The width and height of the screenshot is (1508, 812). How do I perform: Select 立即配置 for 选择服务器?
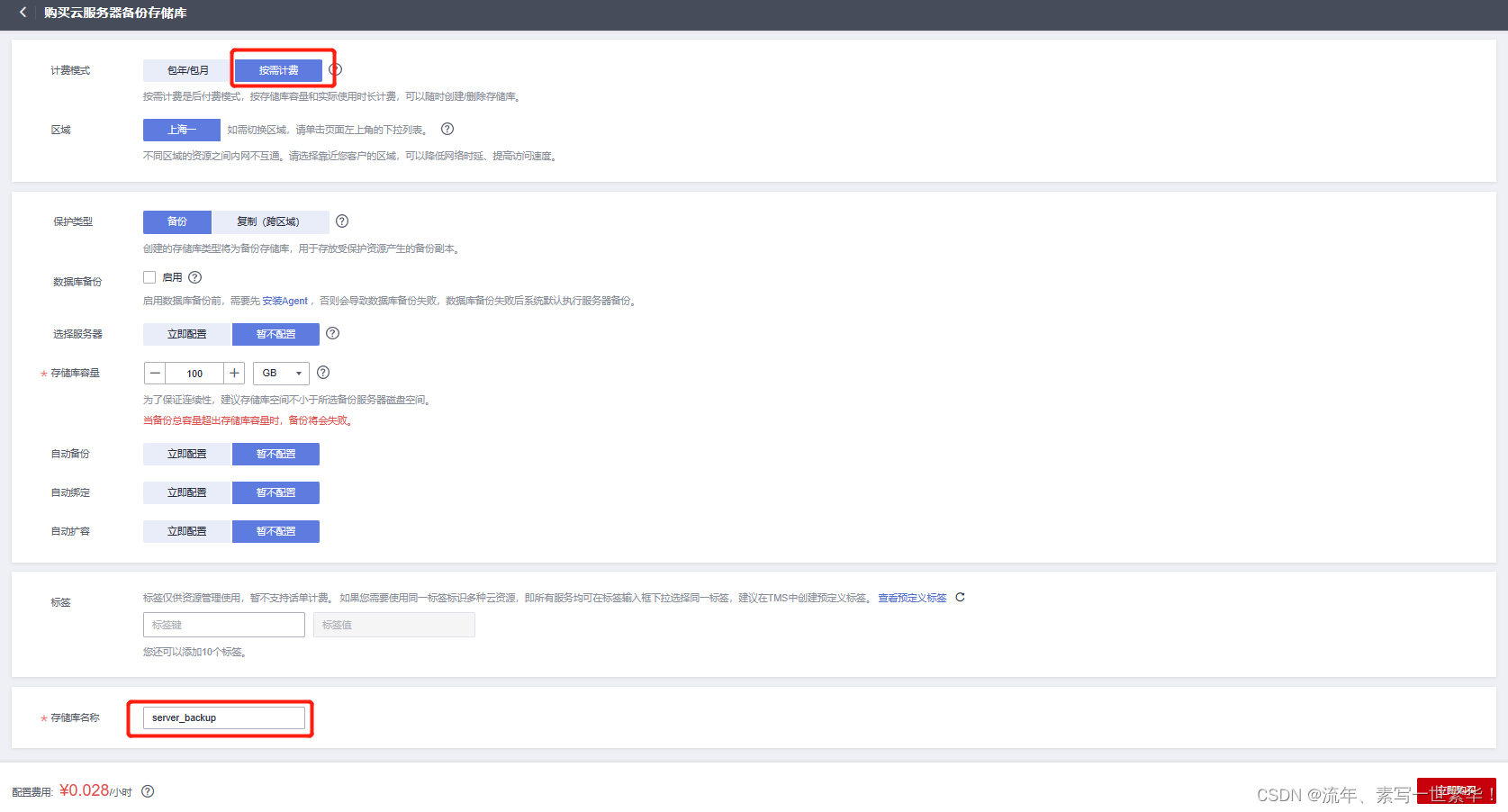coord(187,334)
